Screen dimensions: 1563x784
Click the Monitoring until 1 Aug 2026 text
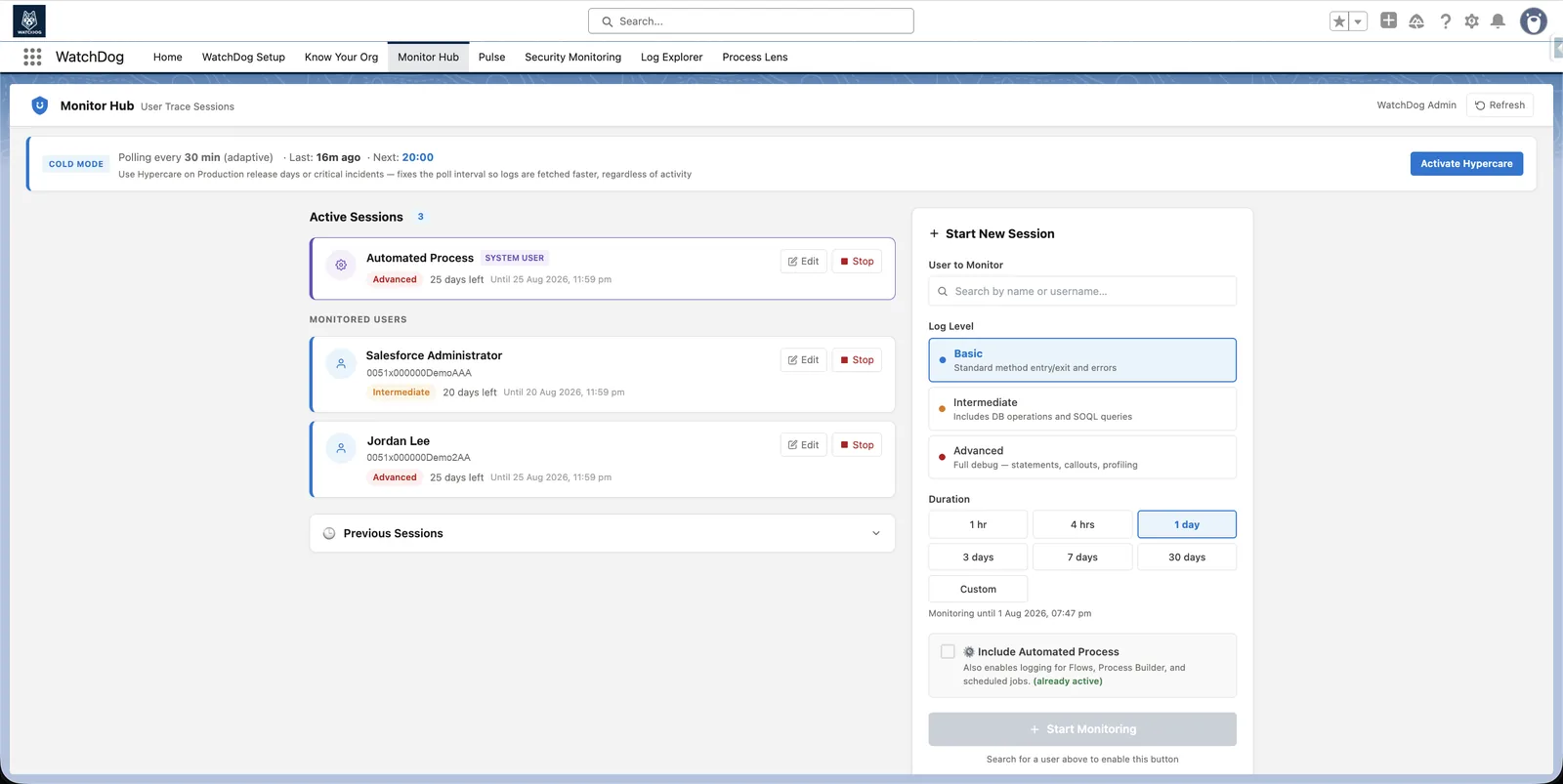tap(1010, 613)
